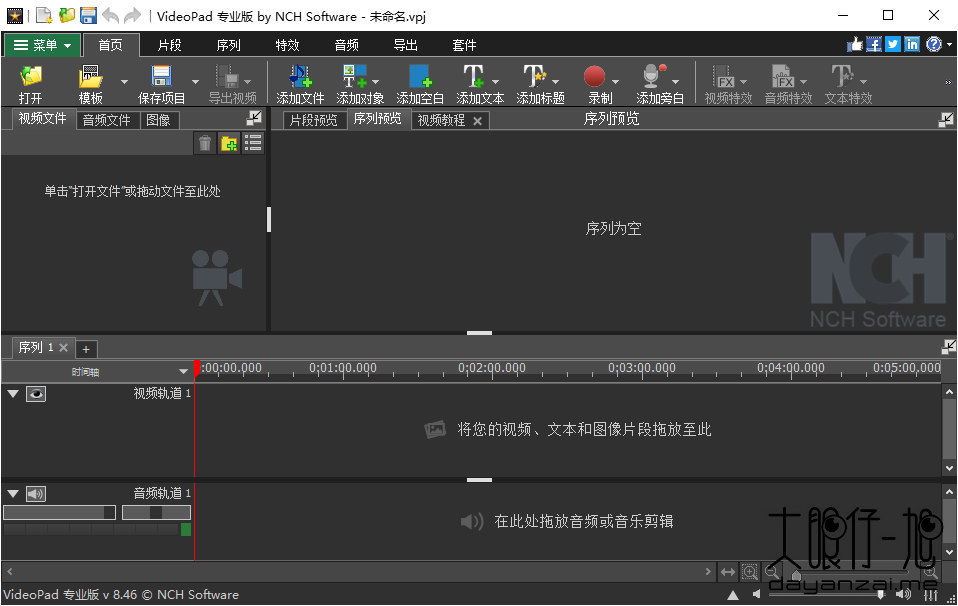Undock the preview panel
Viewport: 958px width, 606px height.
point(946,119)
